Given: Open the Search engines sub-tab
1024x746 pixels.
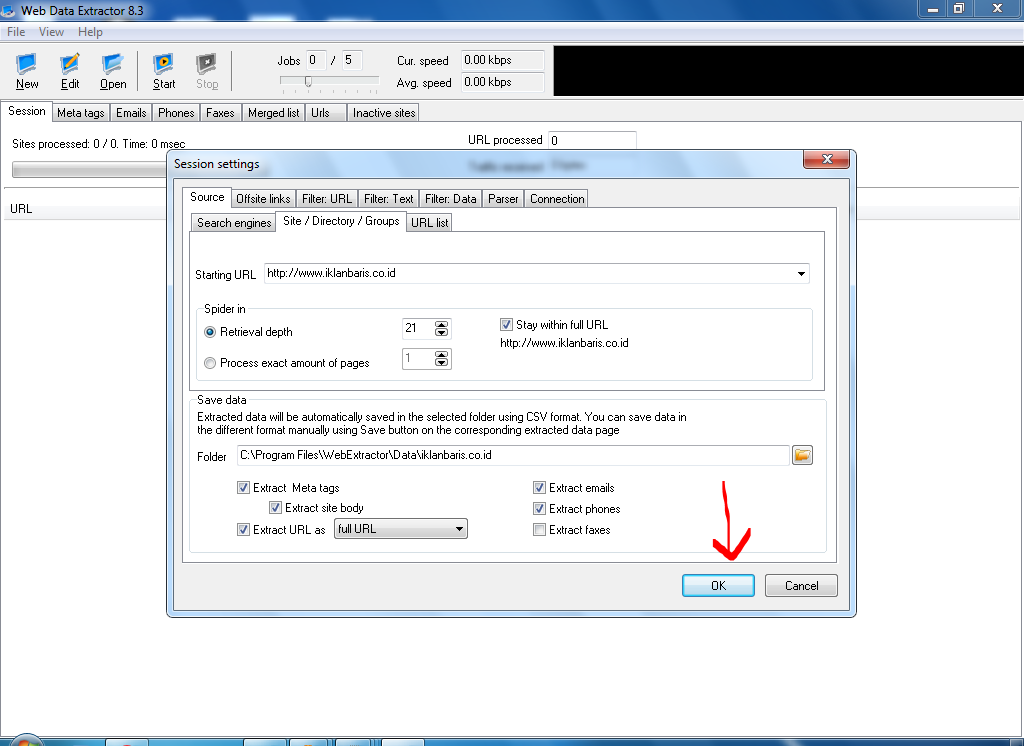Looking at the screenshot, I should pyautogui.click(x=234, y=223).
